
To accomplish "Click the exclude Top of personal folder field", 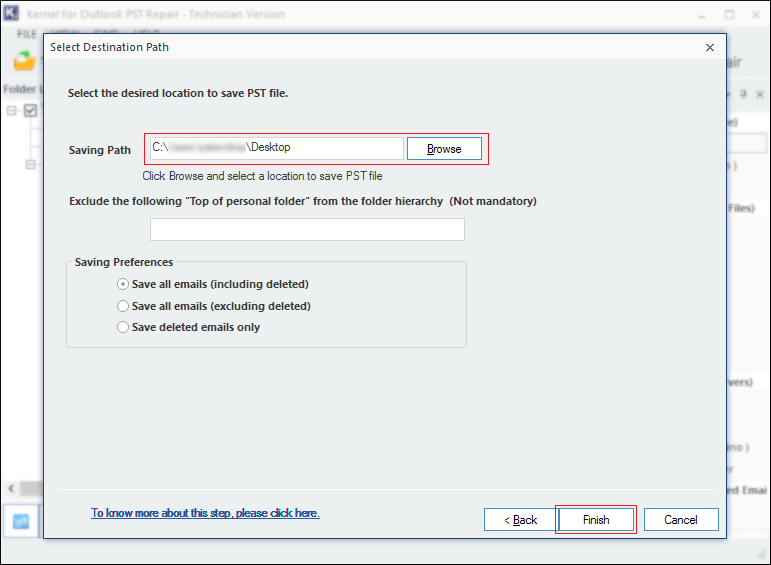I will [307, 230].
